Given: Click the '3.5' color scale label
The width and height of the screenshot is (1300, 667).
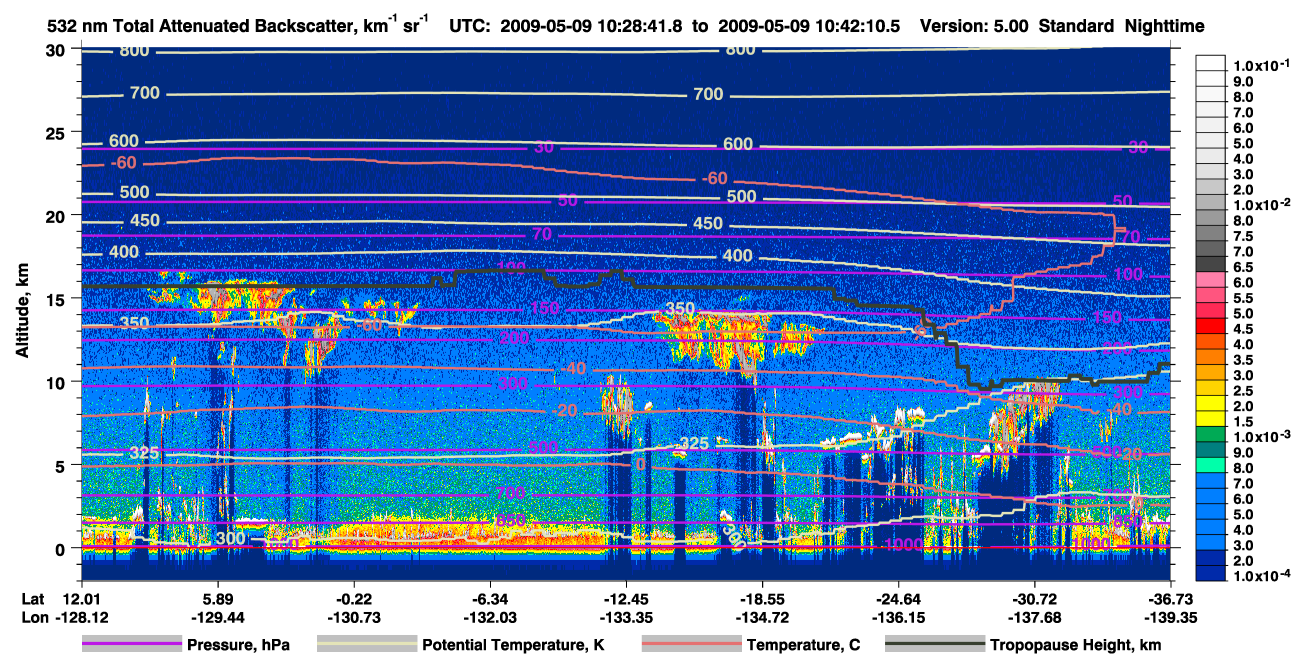Looking at the screenshot, I should point(1242,359).
